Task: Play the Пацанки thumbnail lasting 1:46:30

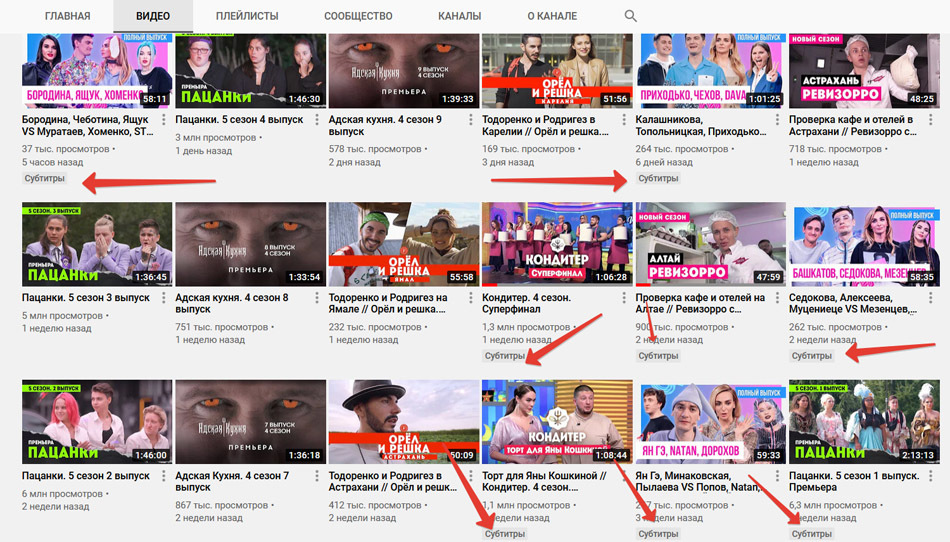Action: (x=250, y=70)
